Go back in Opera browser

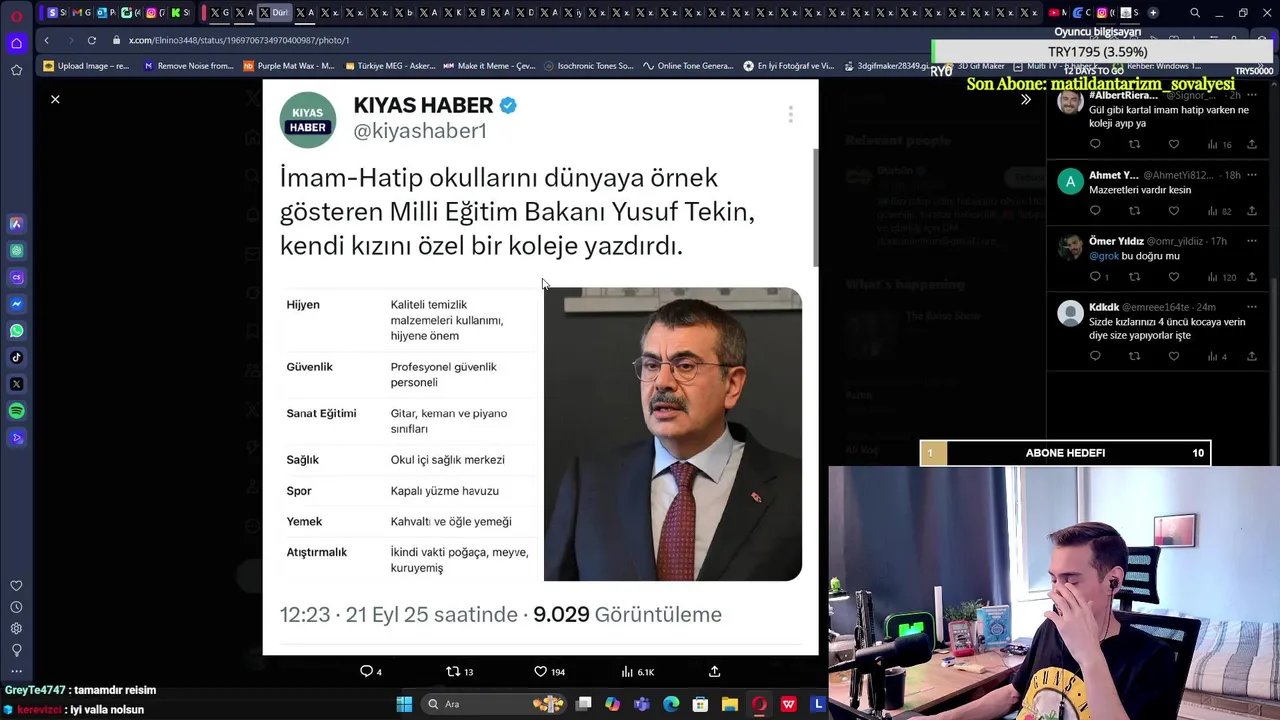click(46, 40)
